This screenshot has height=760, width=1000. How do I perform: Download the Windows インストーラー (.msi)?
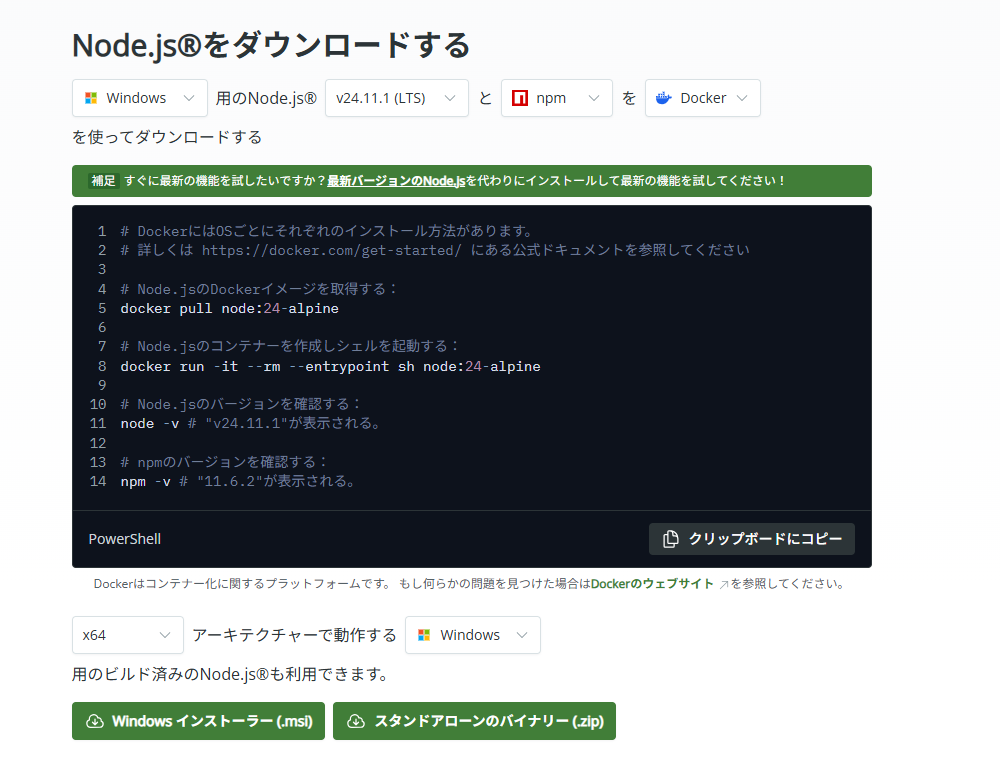198,721
